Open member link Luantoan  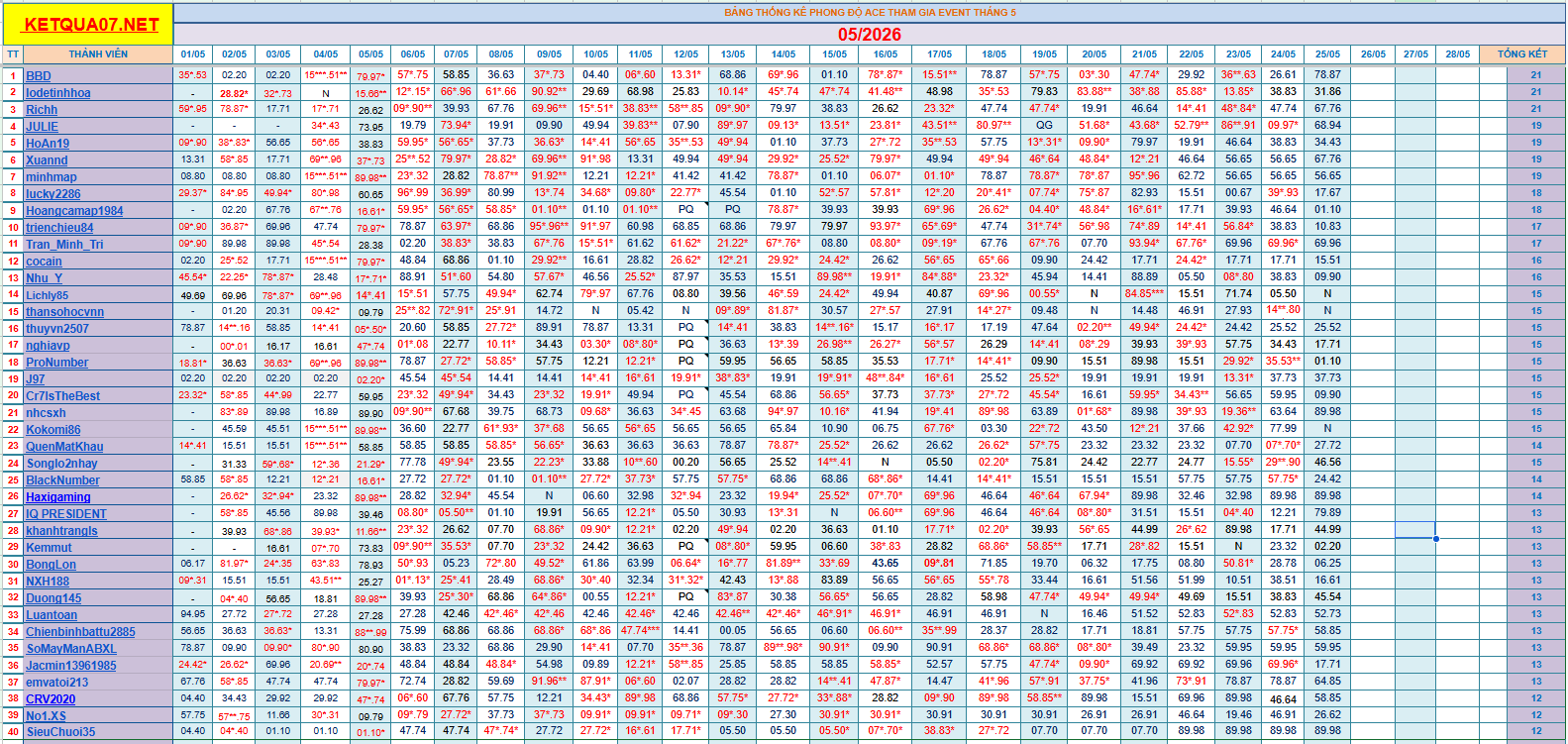pyautogui.click(x=52, y=615)
